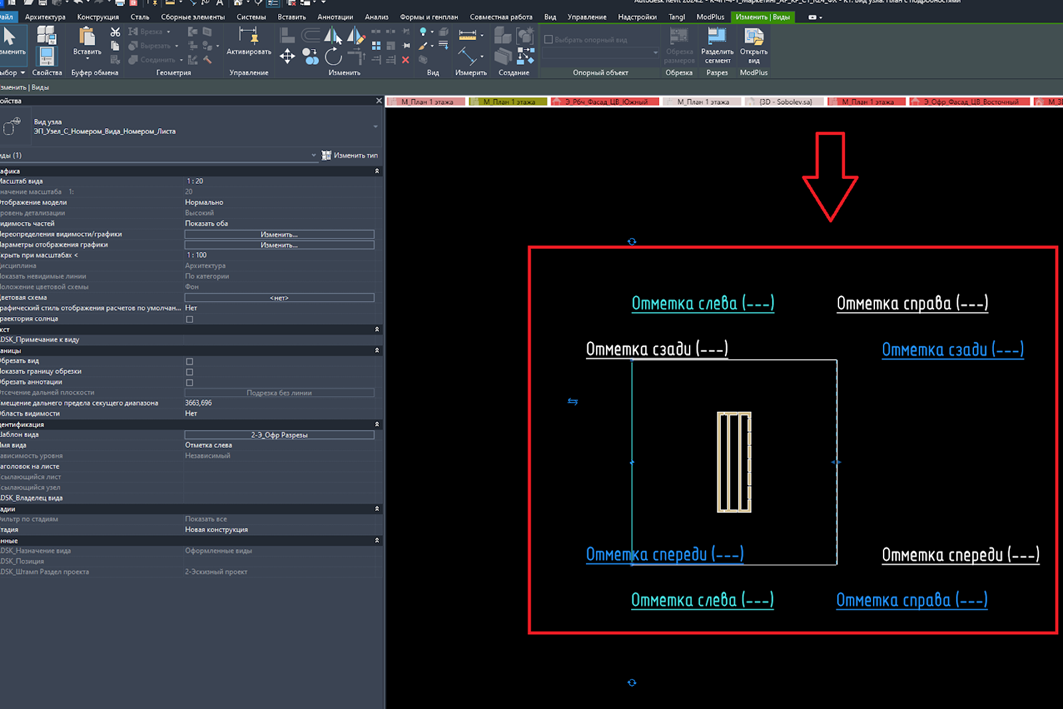Screen dimensions: 1063x709
Task: Expand the Выбор panel dropdown
Action: 22,73
